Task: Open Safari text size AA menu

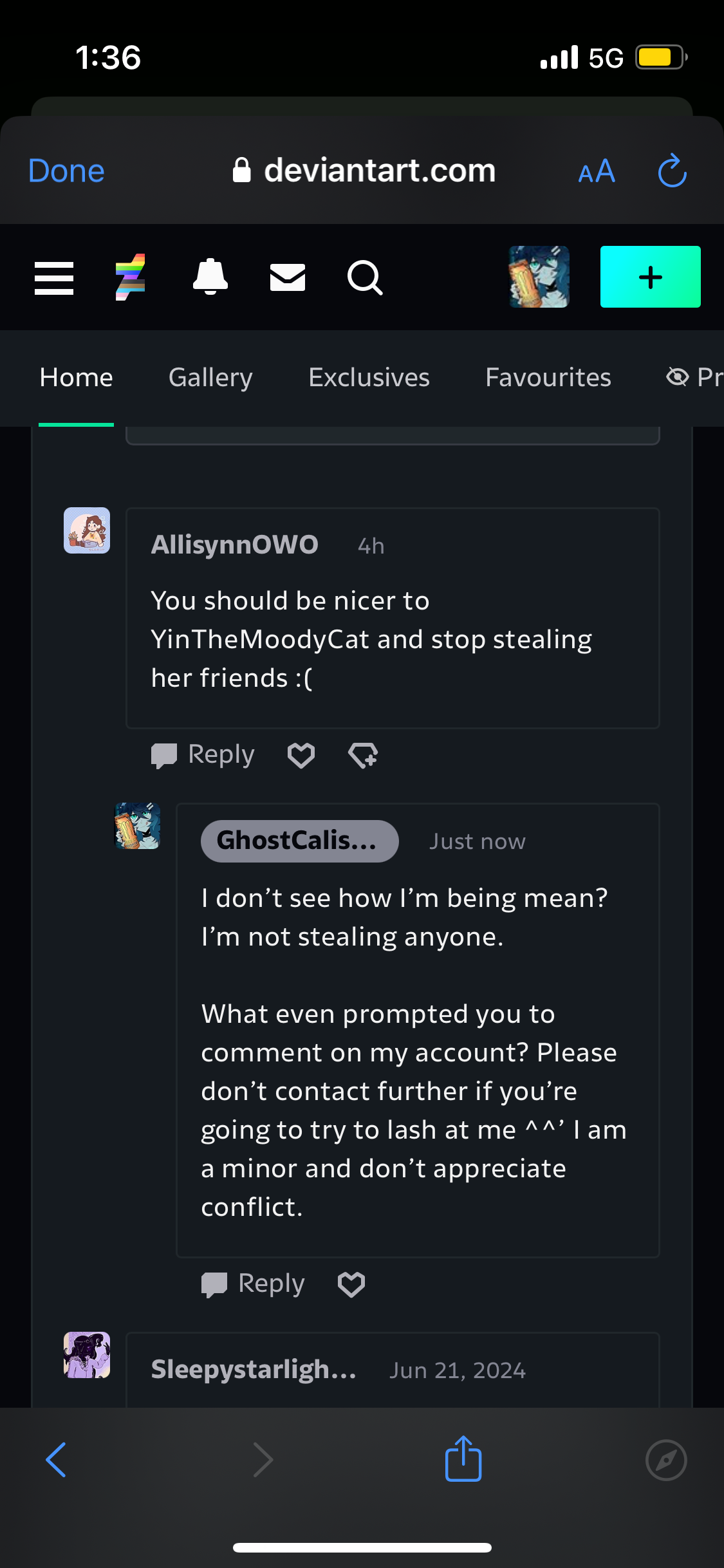Action: click(x=597, y=171)
